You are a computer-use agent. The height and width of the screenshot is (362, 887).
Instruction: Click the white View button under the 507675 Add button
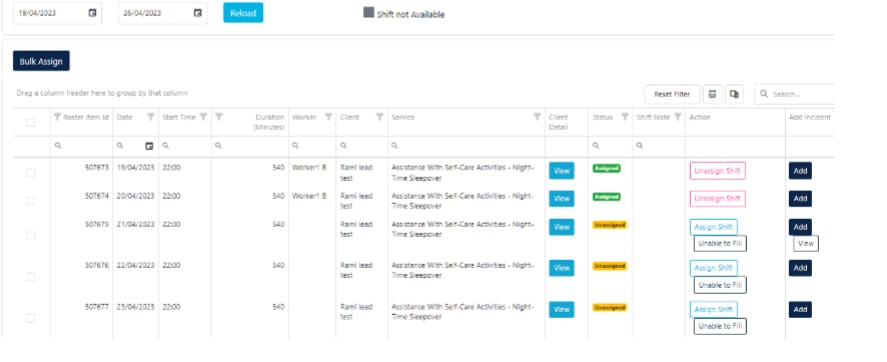click(806, 244)
